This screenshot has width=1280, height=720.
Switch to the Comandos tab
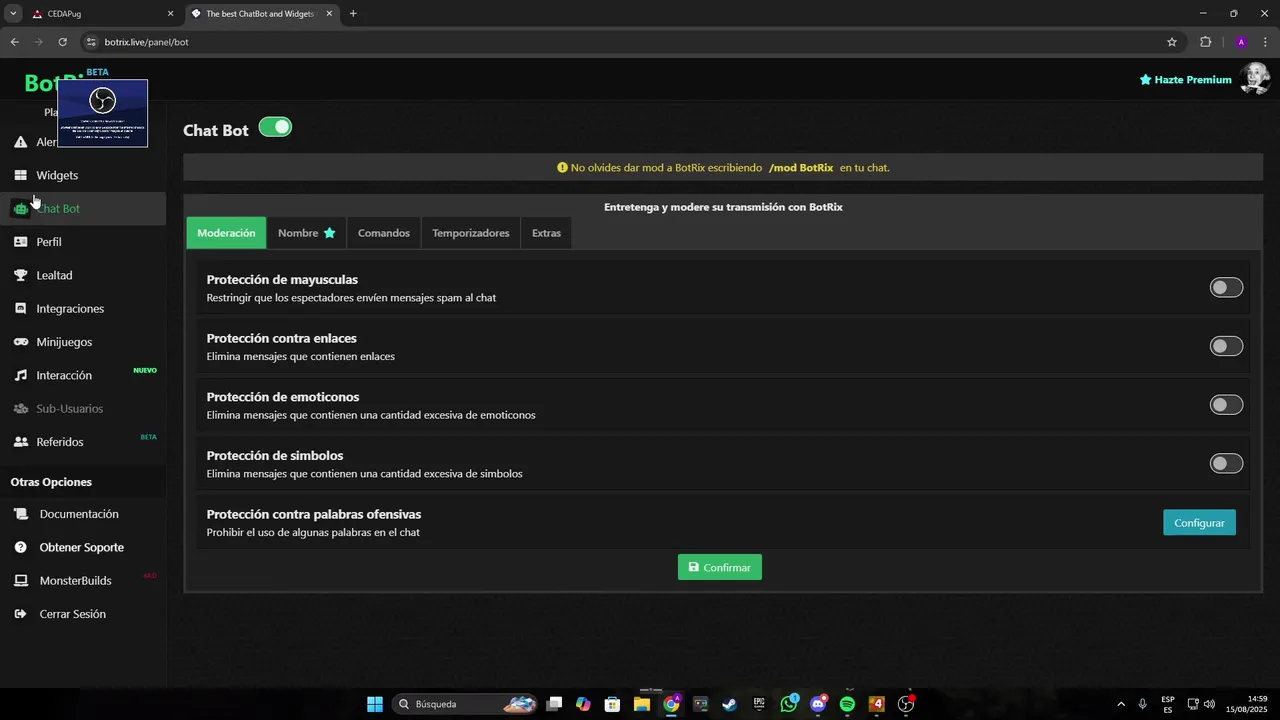tap(384, 233)
